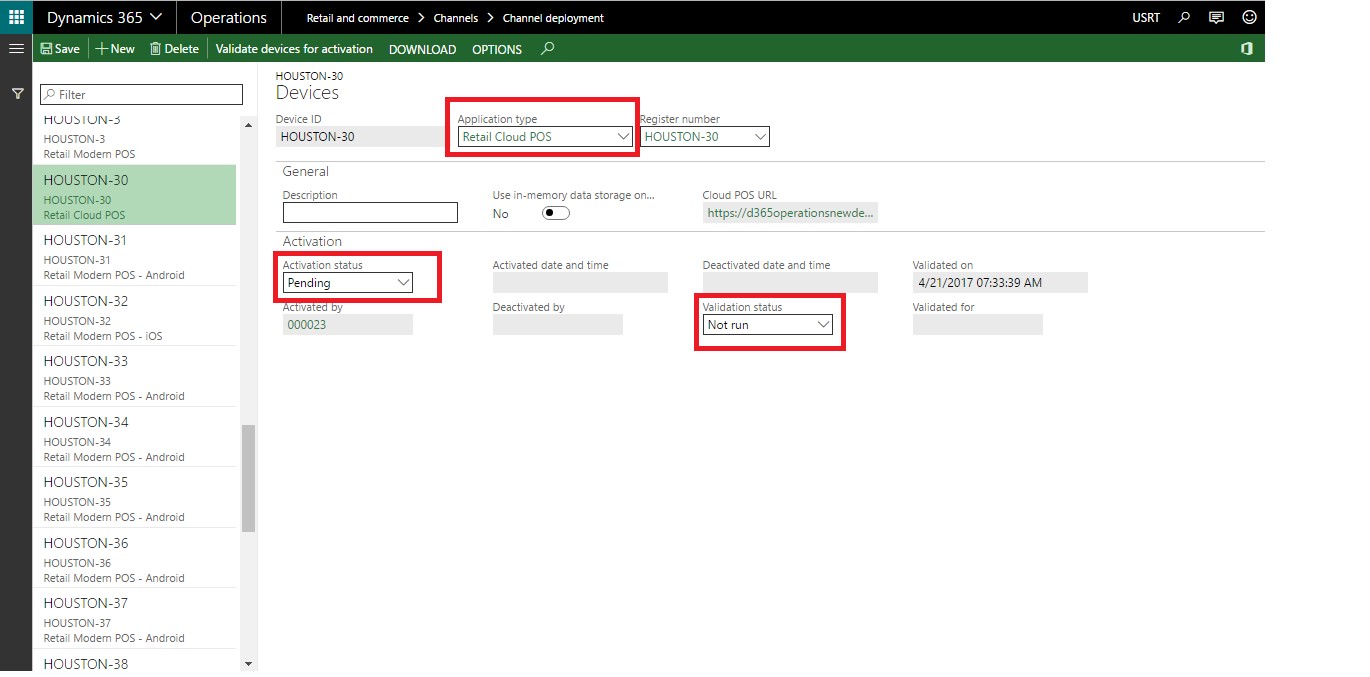Click the device list scroll up arrow

pyautogui.click(x=248, y=124)
